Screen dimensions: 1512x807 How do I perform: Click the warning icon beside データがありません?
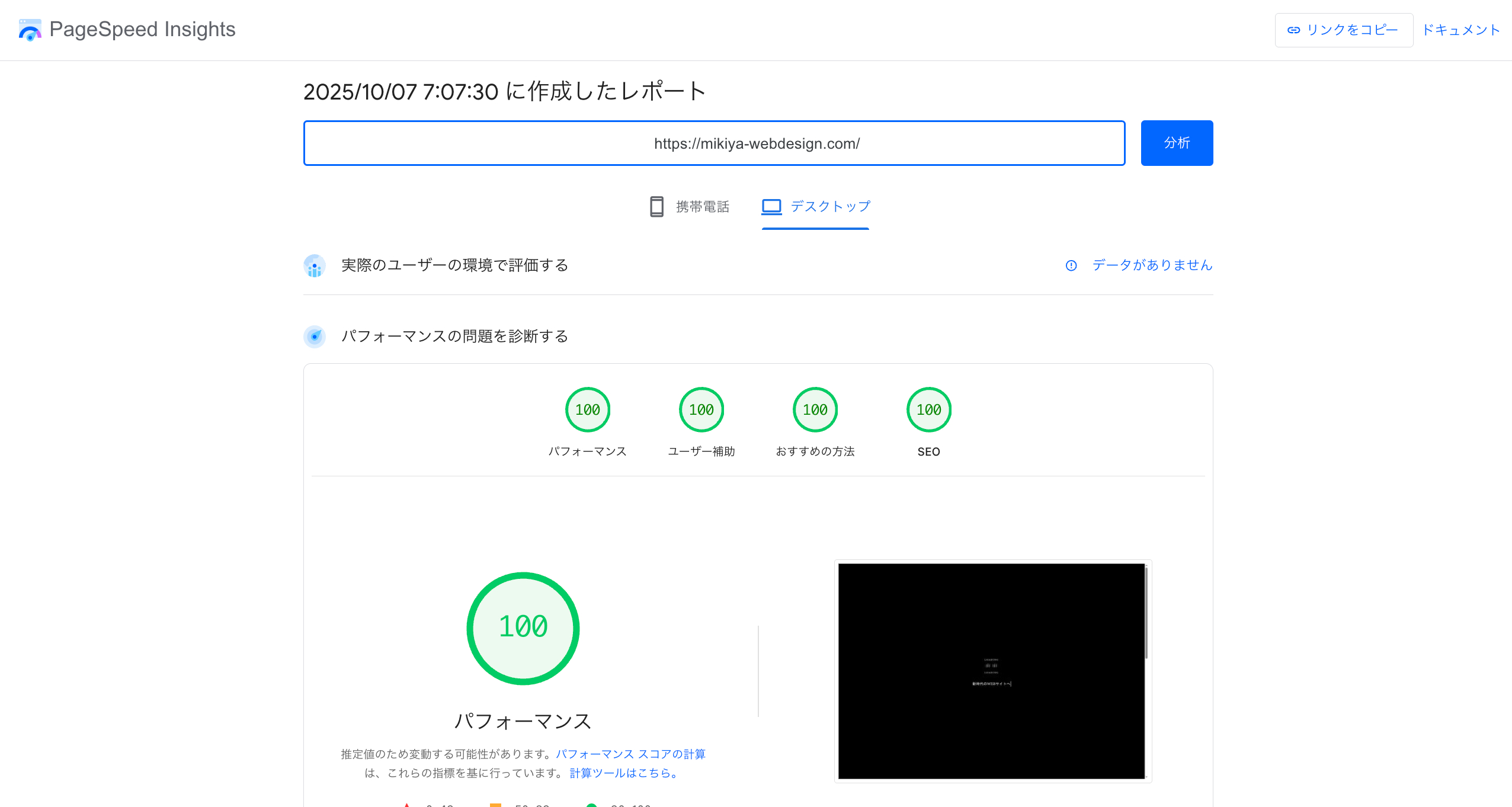point(1071,266)
